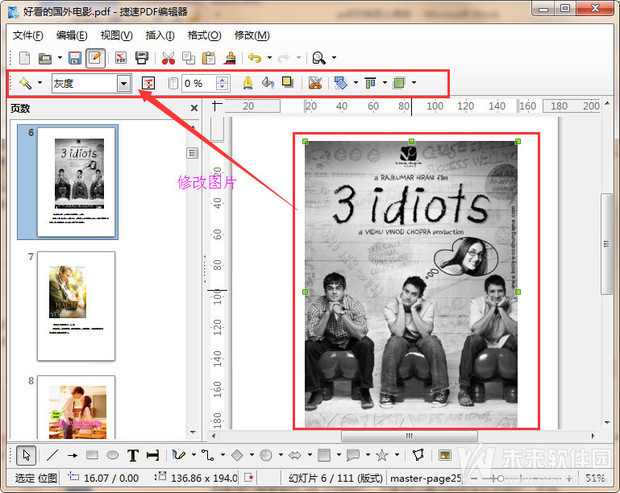Click the transparency 0 % input field
The width and height of the screenshot is (620, 493).
click(x=198, y=83)
